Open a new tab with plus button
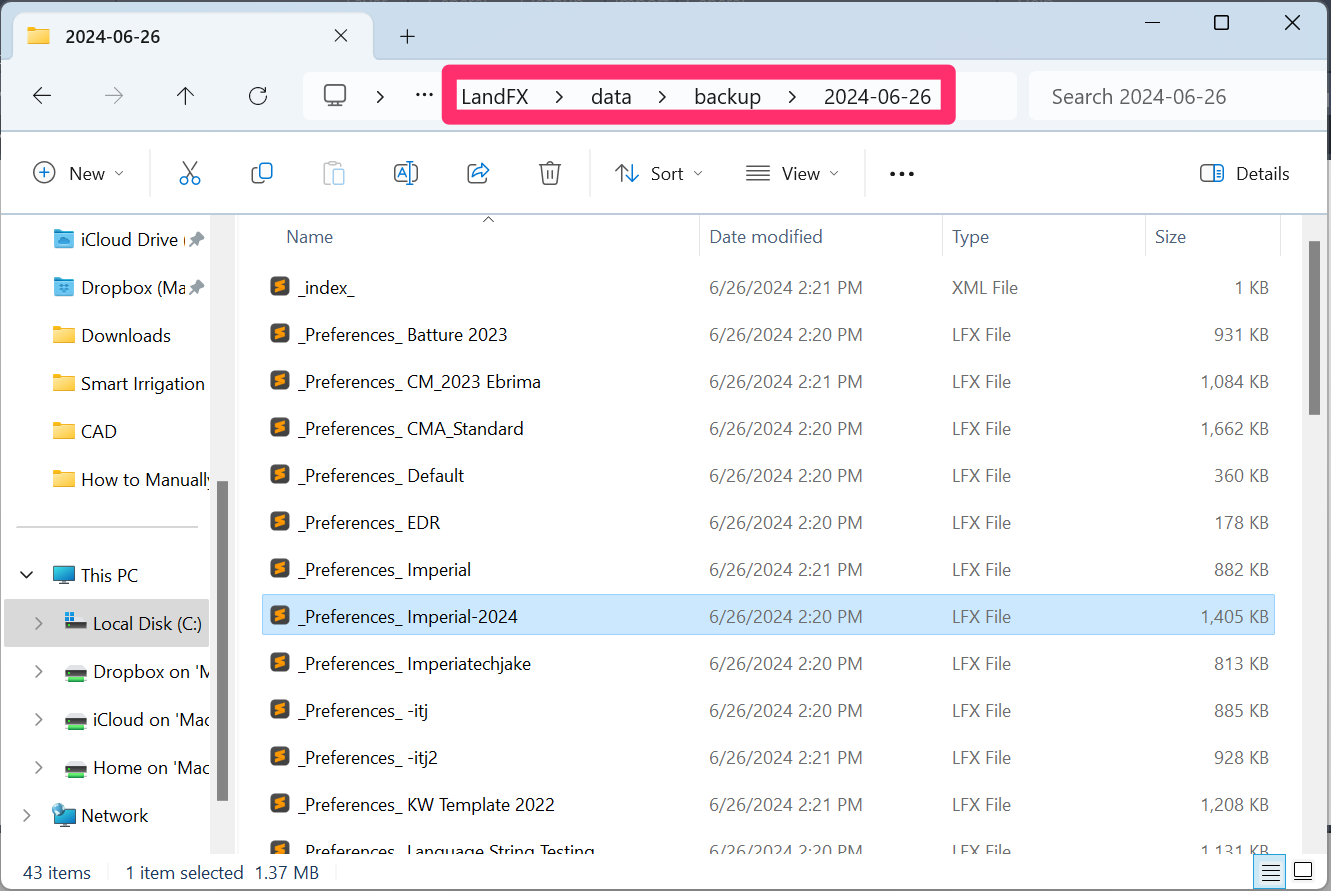Screen dimensions: 1331x891 [407, 37]
